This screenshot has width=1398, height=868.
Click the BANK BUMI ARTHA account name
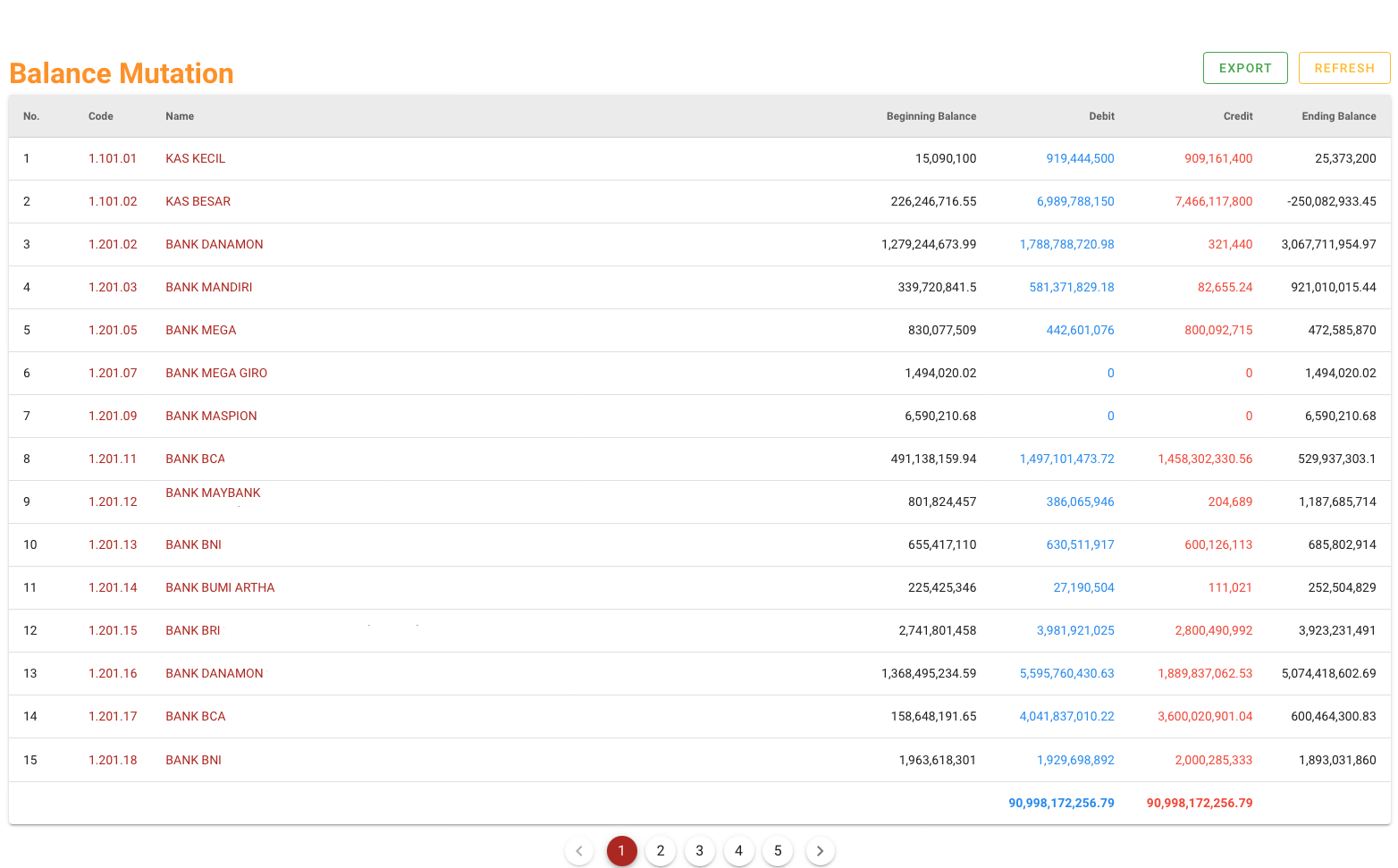220,587
